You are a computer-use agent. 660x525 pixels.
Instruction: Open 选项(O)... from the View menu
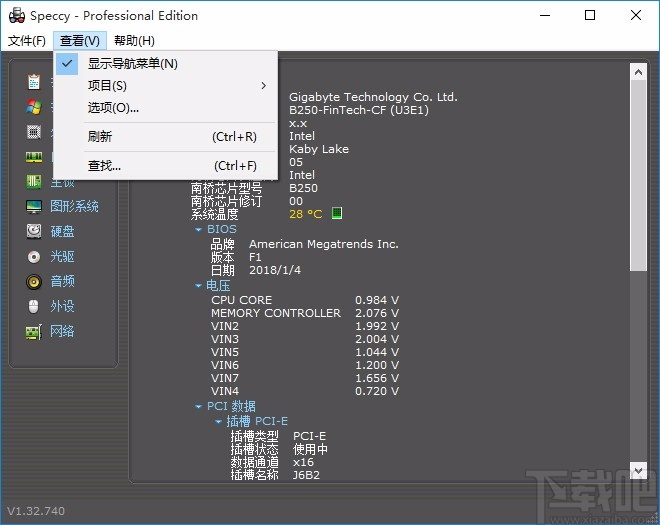pos(165,108)
